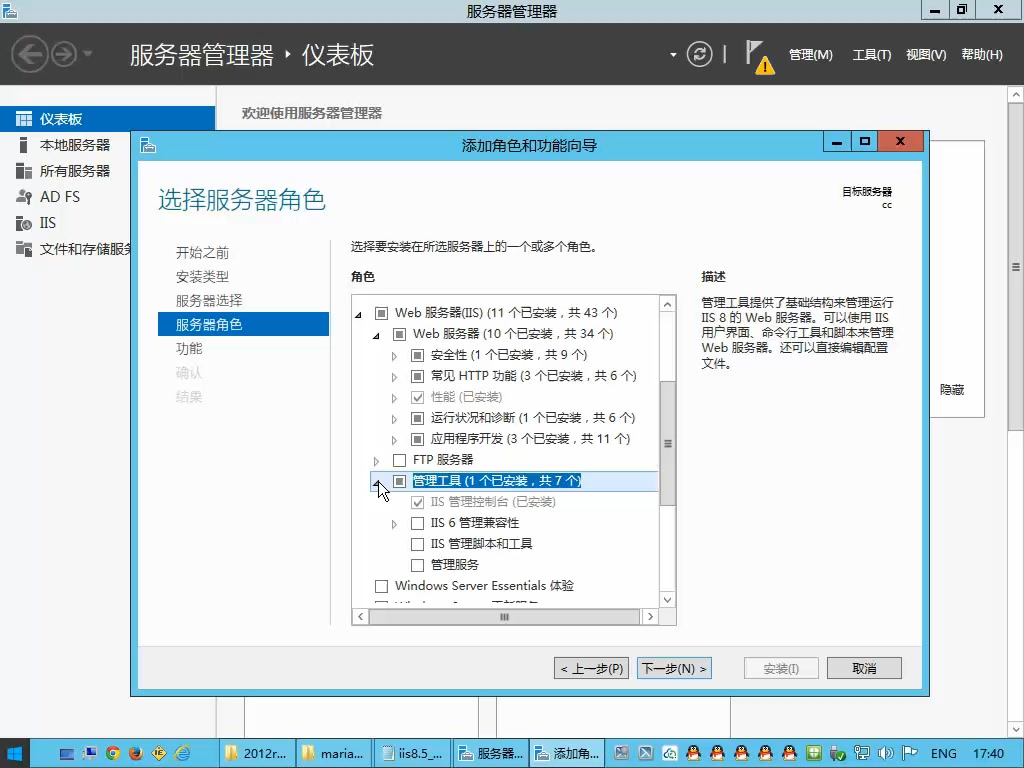Screen dimensions: 1024x768
Task: Open the 2012r... folder taskbar item
Action: [257, 754]
